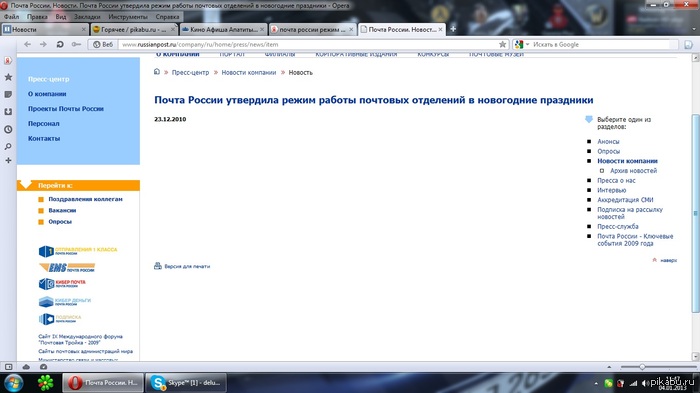Open the Анонсы section link
Screen dimensions: 700x393
(x=608, y=141)
